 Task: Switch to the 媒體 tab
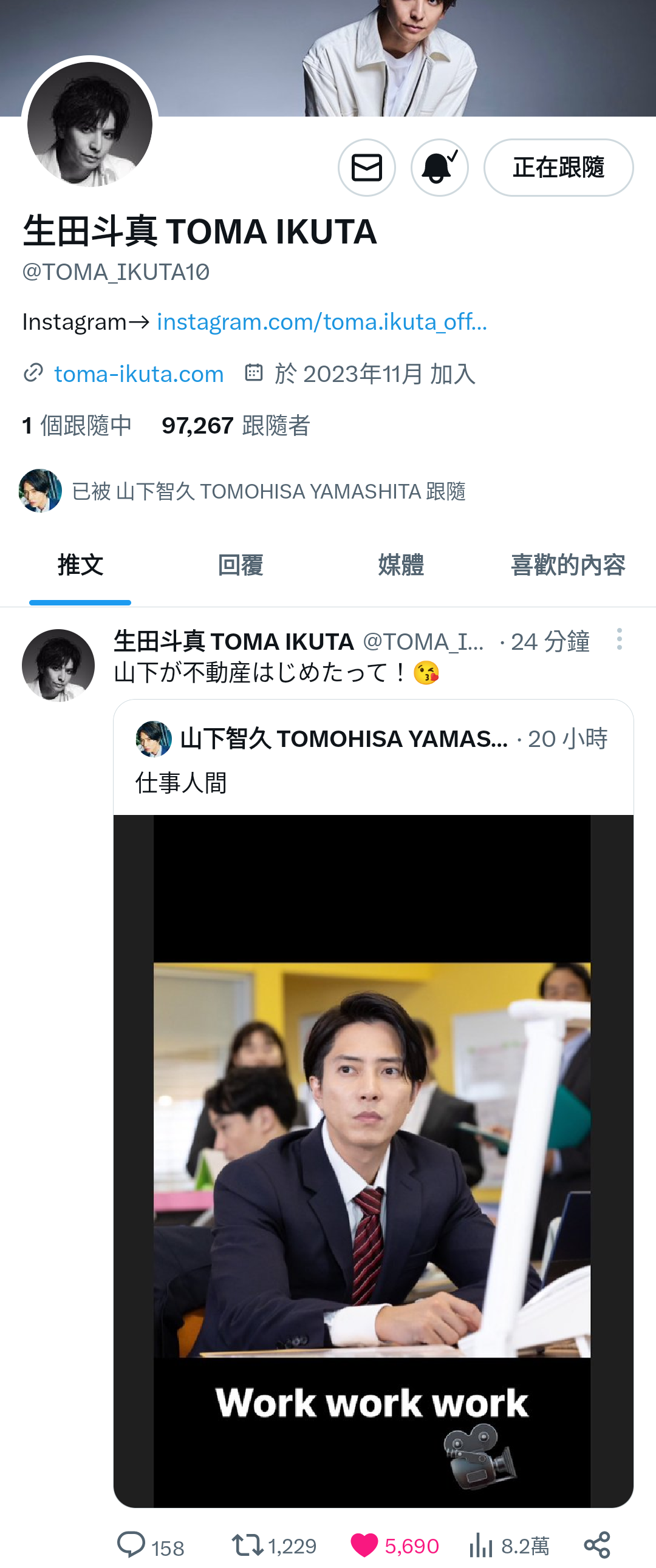click(x=401, y=565)
